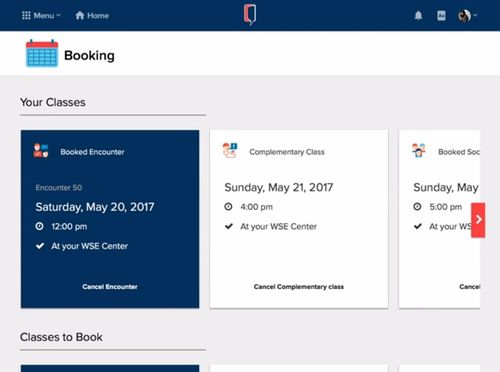
Task: Click the Booked Social group icon
Action: 419,150
